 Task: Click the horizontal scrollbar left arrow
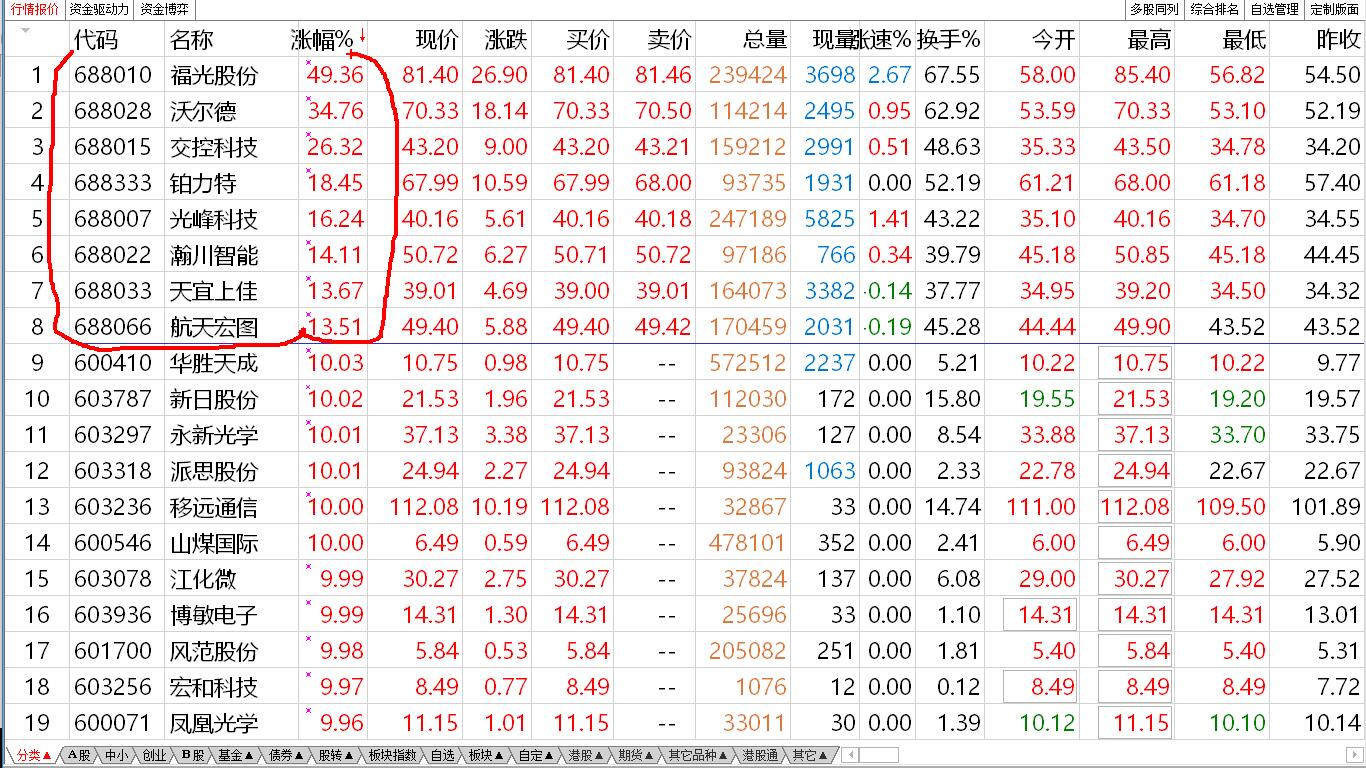(850, 755)
